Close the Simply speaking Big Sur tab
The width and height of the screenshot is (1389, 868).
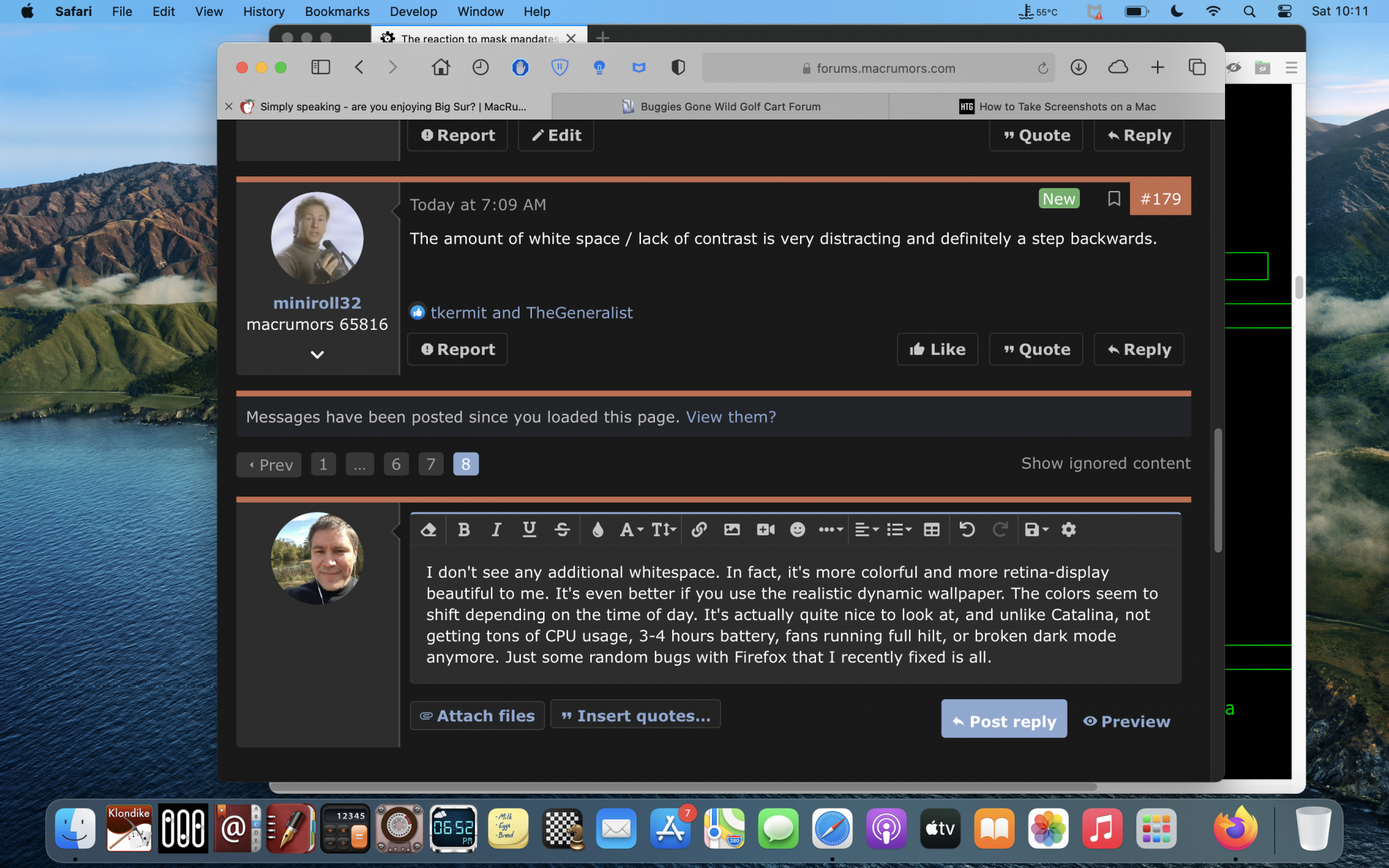[x=228, y=106]
